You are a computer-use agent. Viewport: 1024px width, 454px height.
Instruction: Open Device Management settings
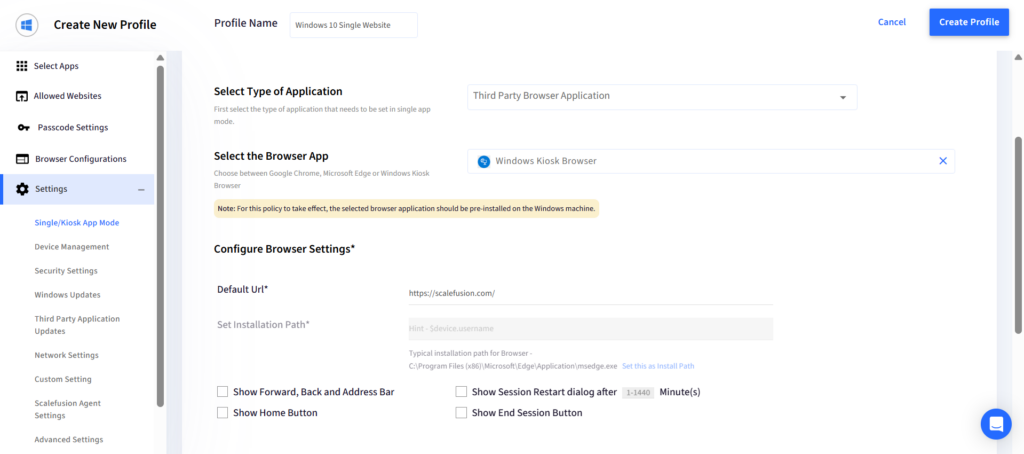click(x=72, y=247)
